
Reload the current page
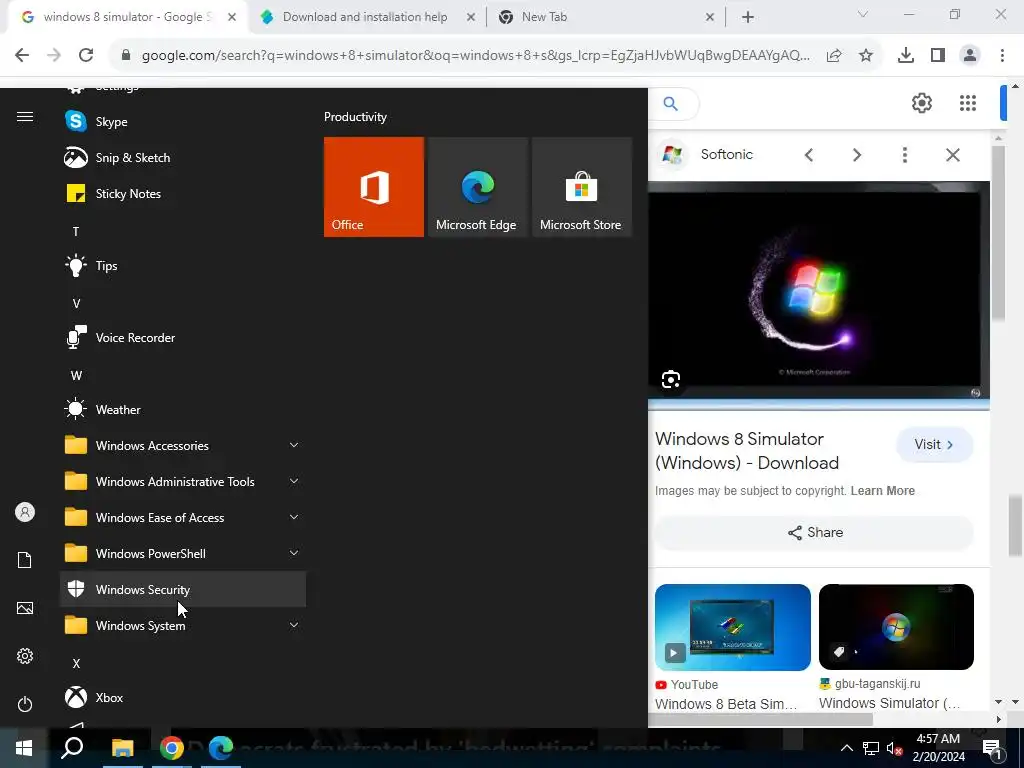coord(86,56)
